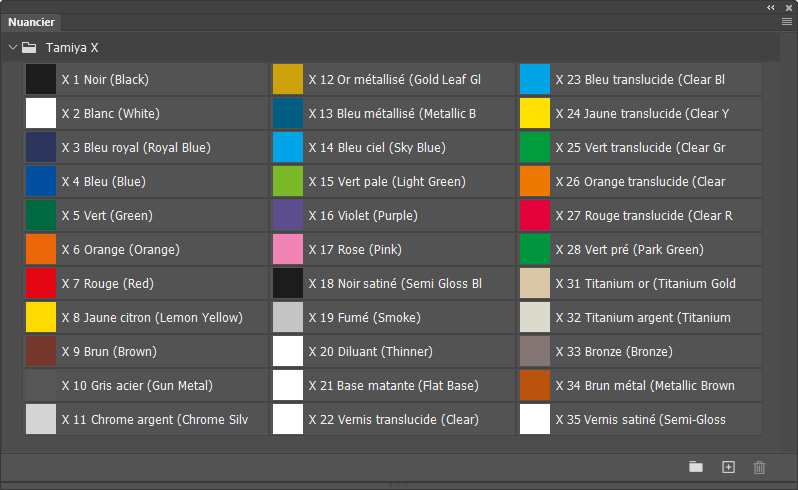Viewport: 798px width, 490px height.
Task: Choose the X 17 Rose (Pink) swatch
Action: [x=288, y=250]
